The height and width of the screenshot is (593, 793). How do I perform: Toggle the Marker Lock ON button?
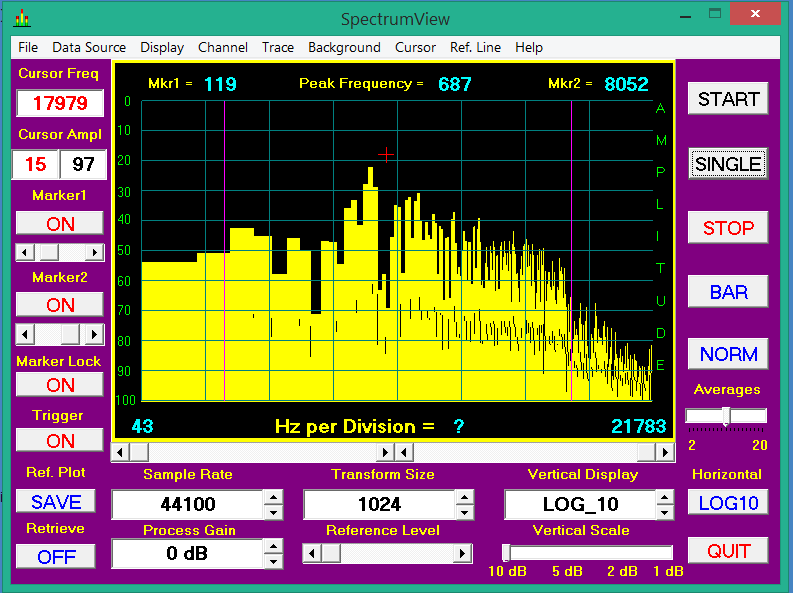tap(60, 384)
